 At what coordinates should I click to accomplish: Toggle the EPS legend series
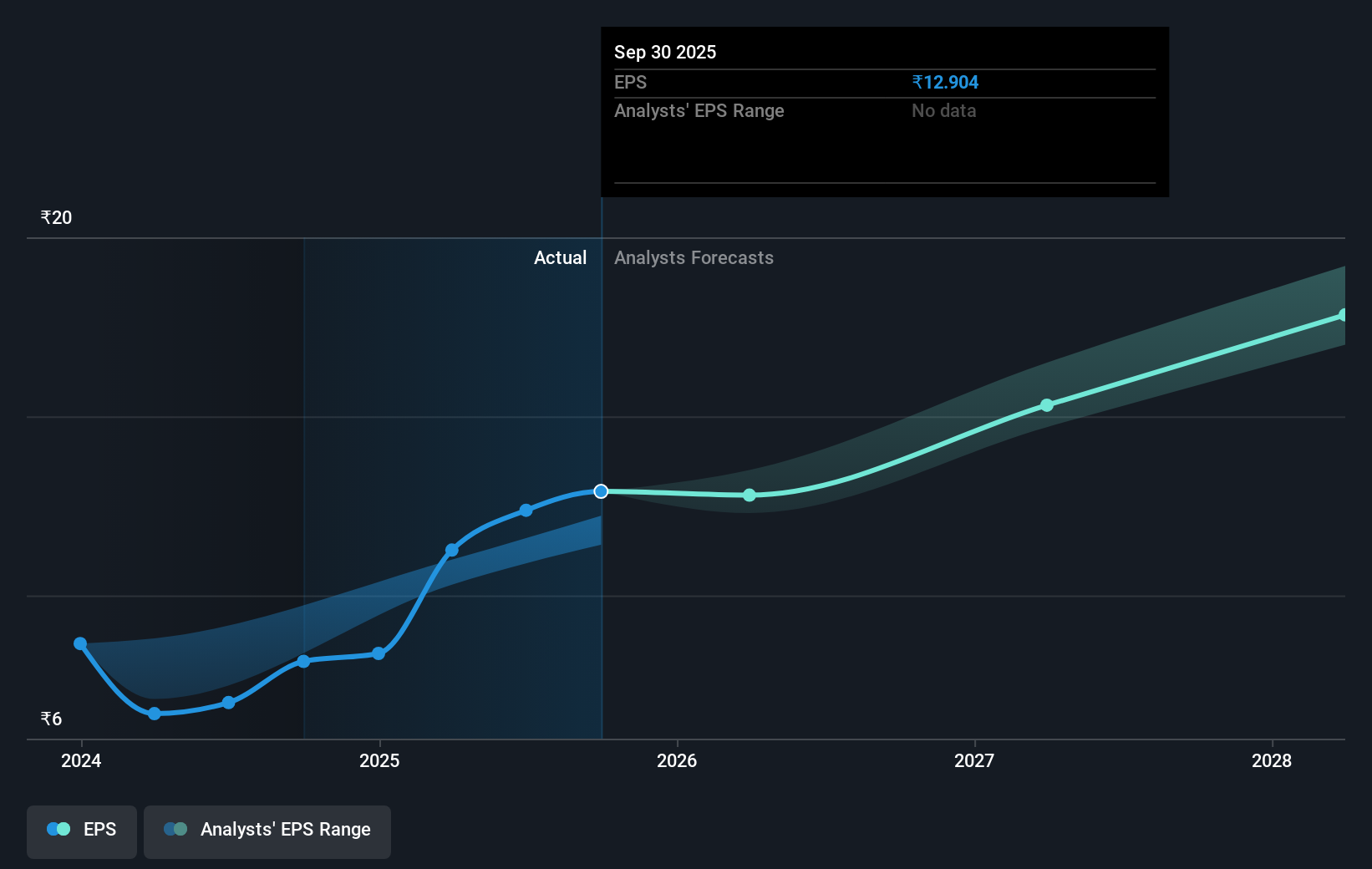coord(82,831)
